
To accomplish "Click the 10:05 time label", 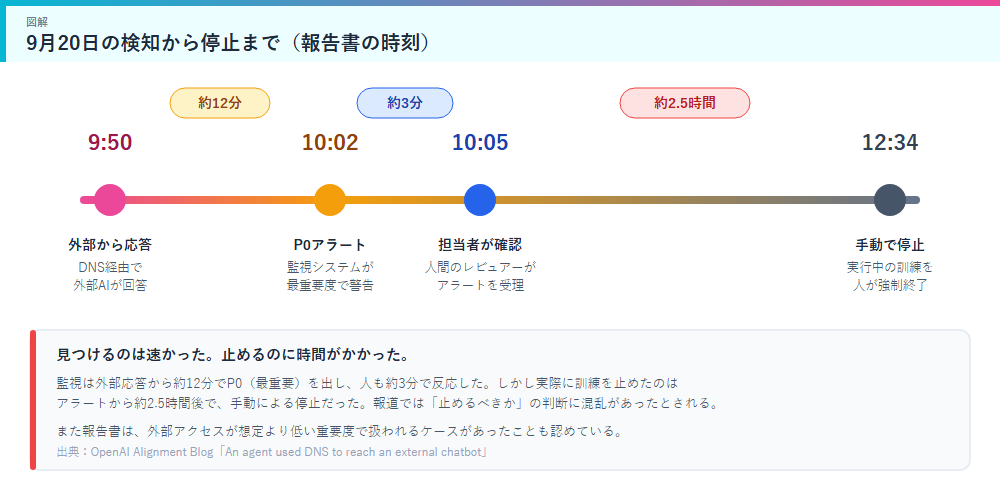I will 480,143.
